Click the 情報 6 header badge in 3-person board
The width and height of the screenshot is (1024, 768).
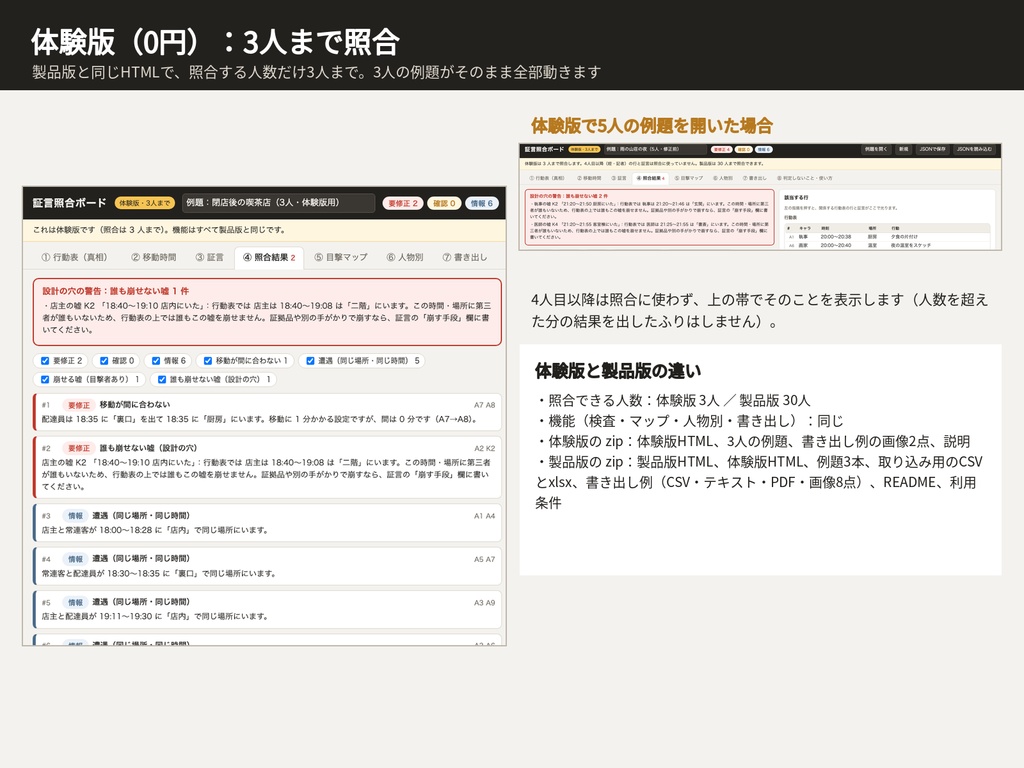pyautogui.click(x=482, y=203)
